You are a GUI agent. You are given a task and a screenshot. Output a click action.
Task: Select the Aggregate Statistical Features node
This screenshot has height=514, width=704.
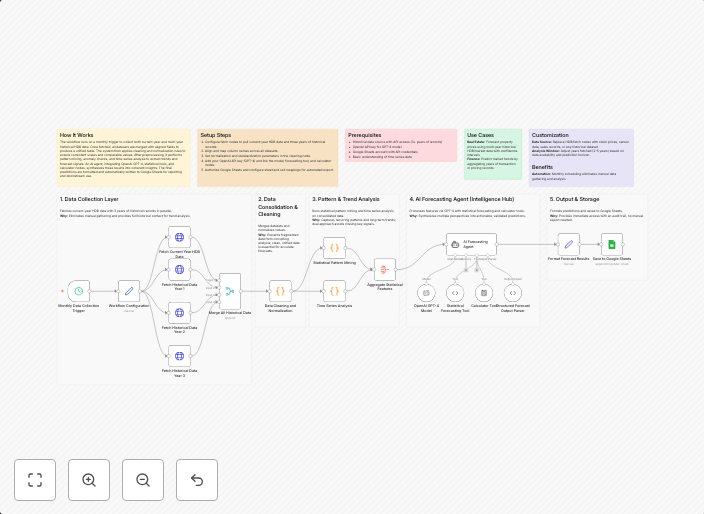[x=385, y=269]
